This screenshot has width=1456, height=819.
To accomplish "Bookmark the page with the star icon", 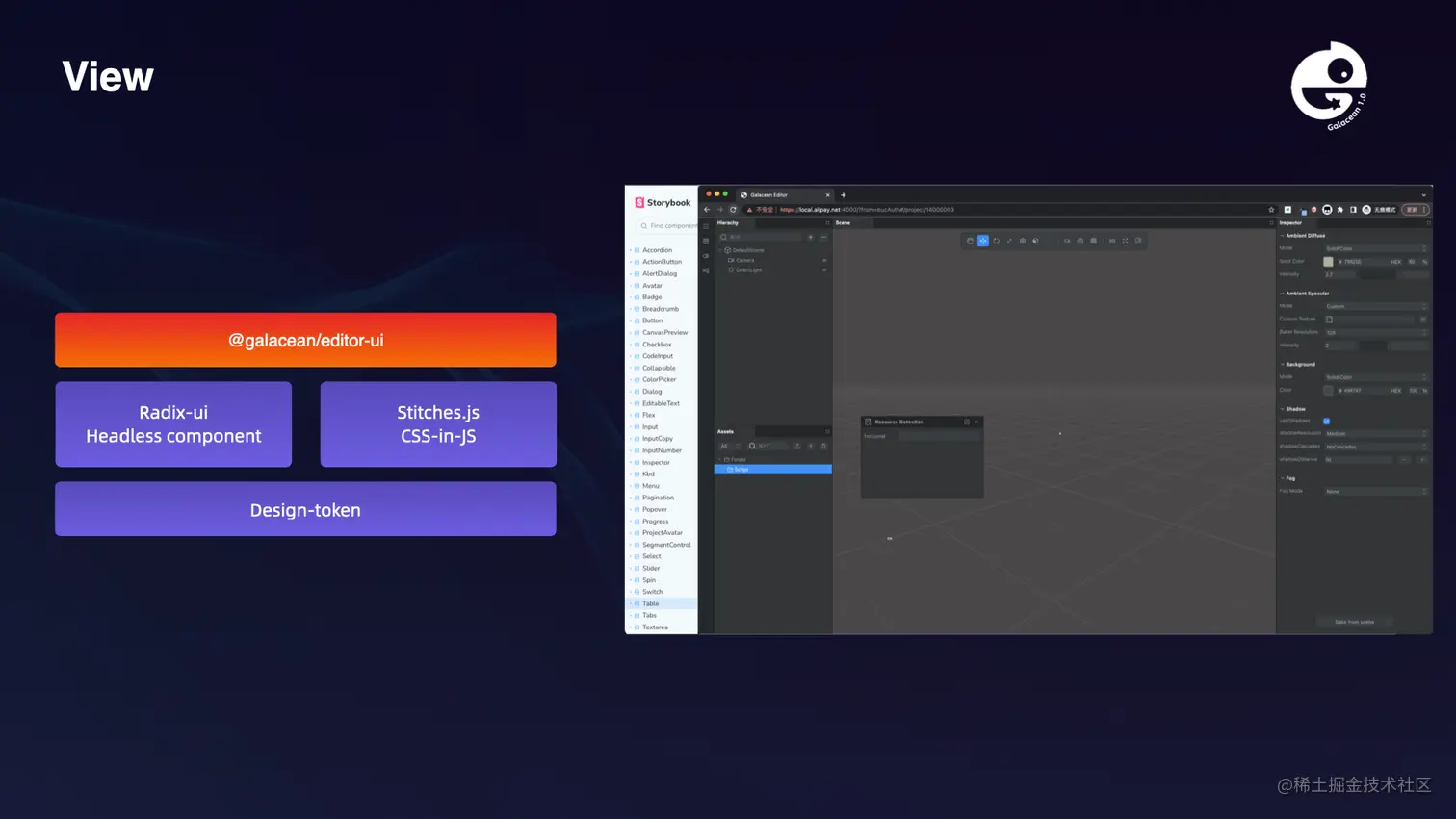I will (1271, 210).
